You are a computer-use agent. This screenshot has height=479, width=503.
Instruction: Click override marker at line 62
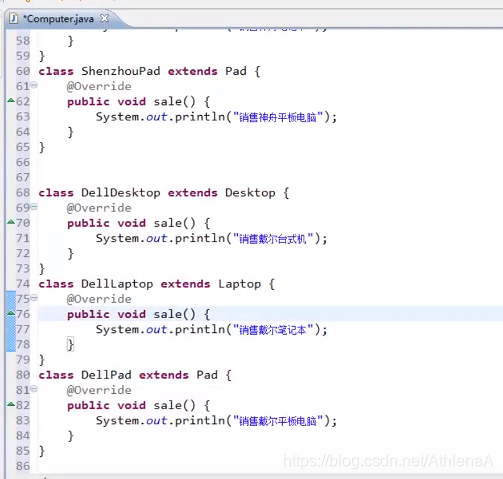[11, 100]
